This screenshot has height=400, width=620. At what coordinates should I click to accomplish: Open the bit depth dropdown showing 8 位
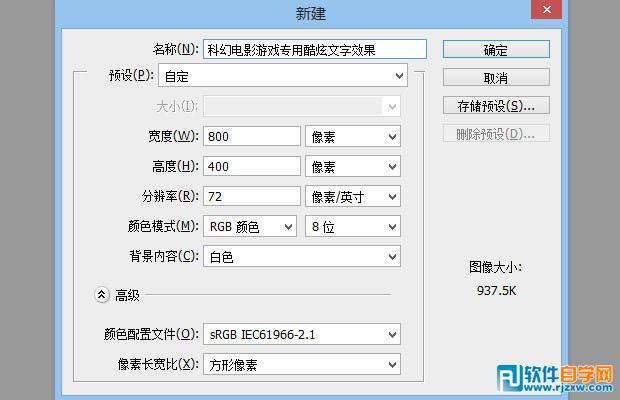point(353,226)
